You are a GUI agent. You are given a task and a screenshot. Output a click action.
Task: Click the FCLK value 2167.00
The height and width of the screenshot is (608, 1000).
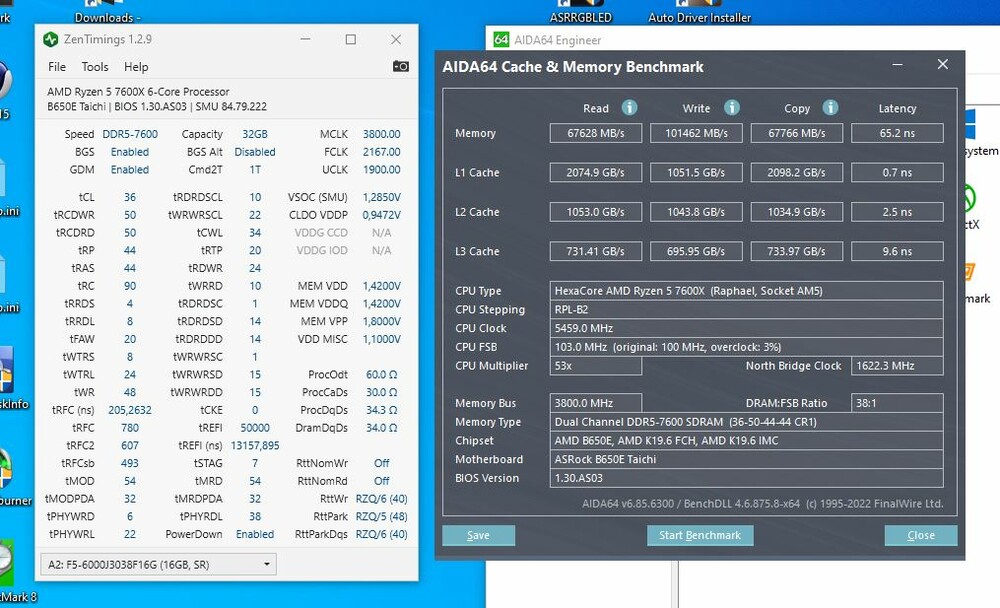(381, 152)
